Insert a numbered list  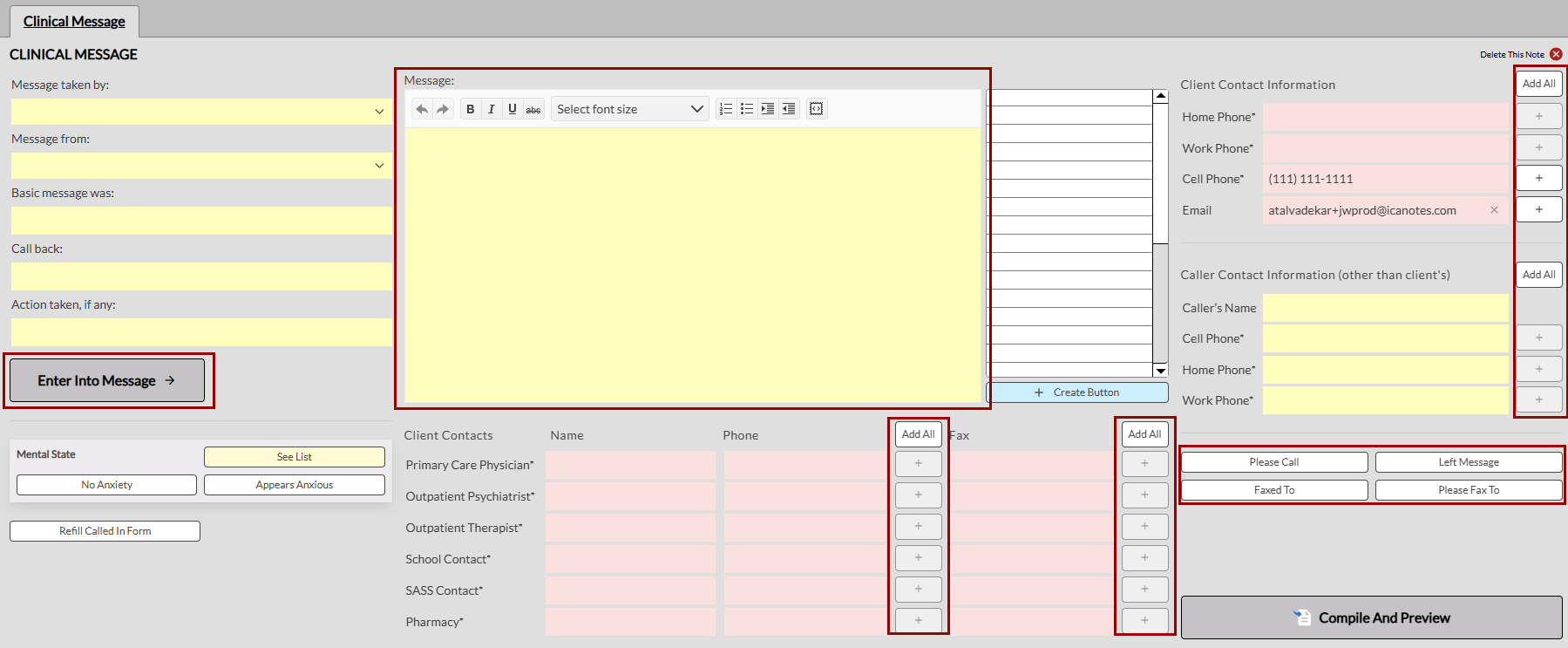click(726, 109)
